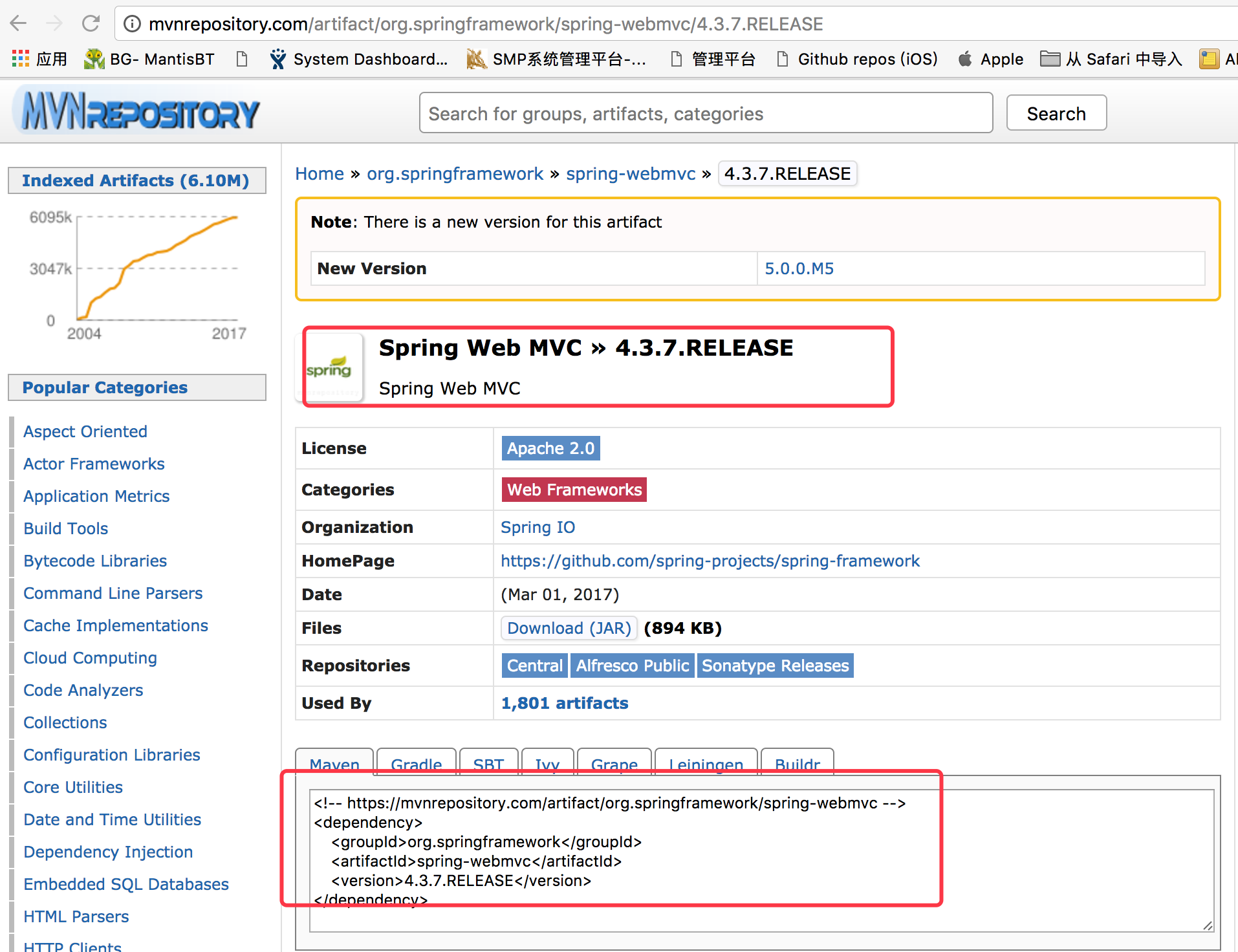Open Core Utilities category

point(73,787)
